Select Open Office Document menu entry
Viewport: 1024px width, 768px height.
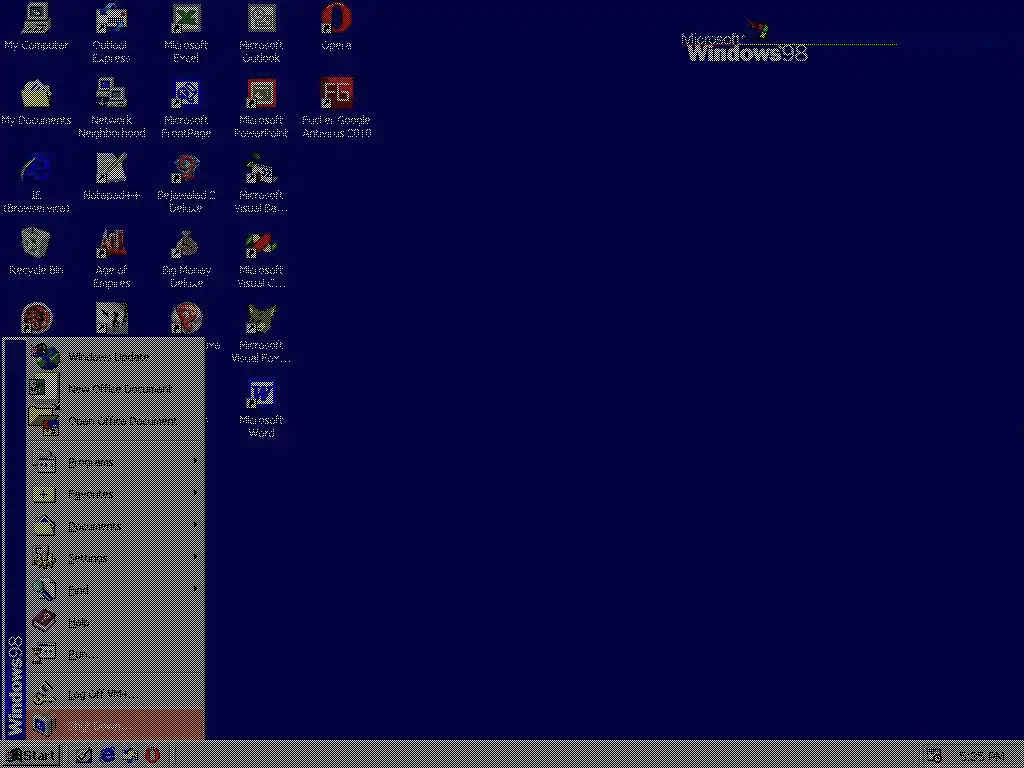pos(116,421)
